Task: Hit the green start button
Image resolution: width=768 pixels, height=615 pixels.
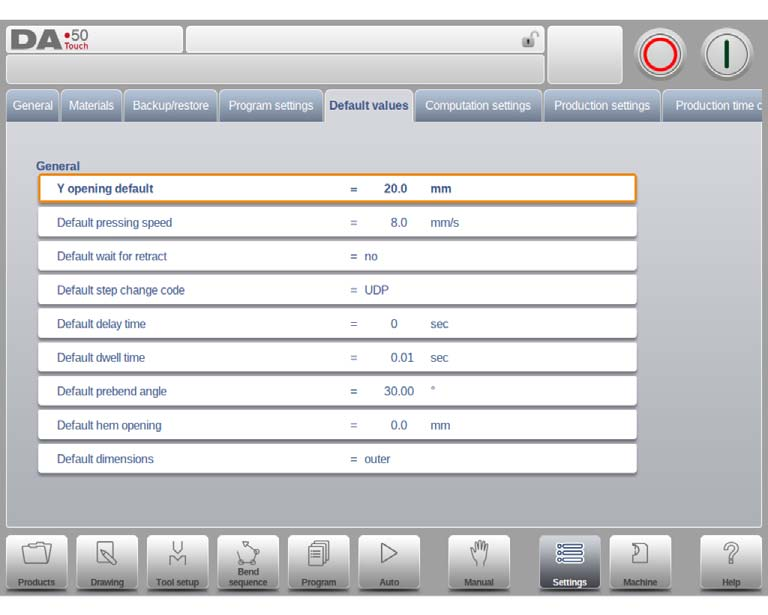Action: click(x=726, y=54)
